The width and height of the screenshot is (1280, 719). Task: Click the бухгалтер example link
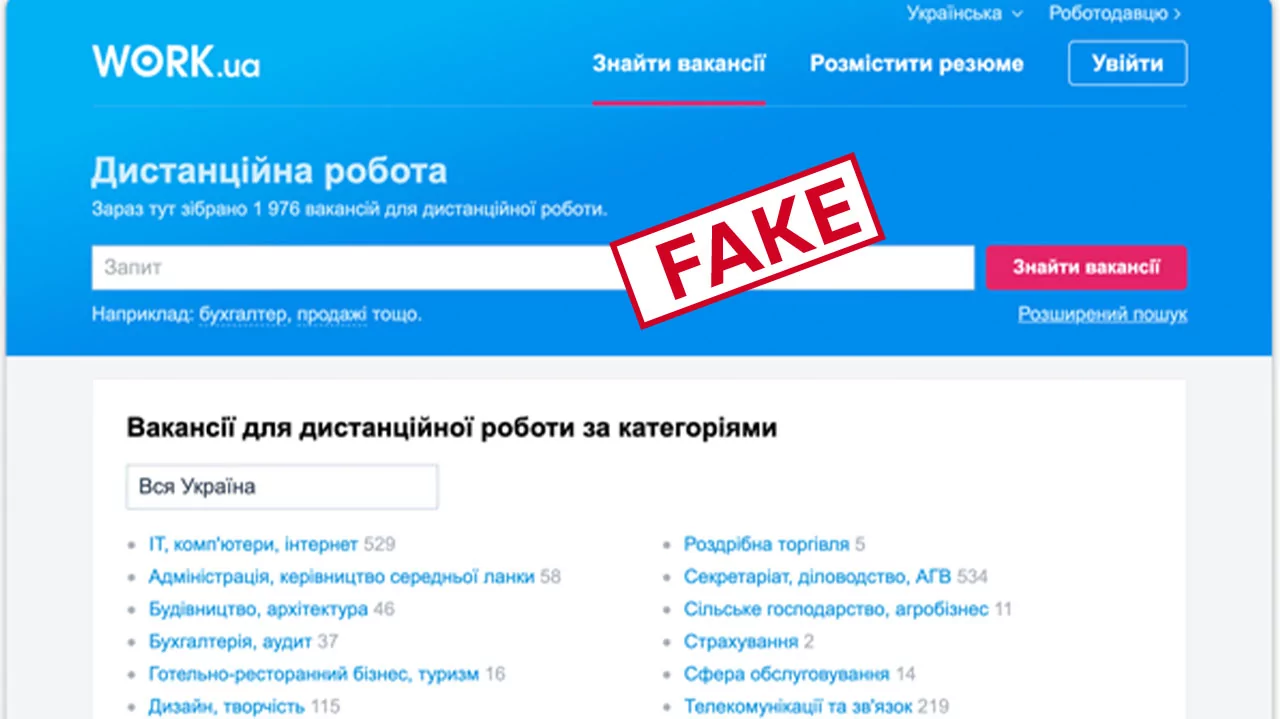coord(244,314)
